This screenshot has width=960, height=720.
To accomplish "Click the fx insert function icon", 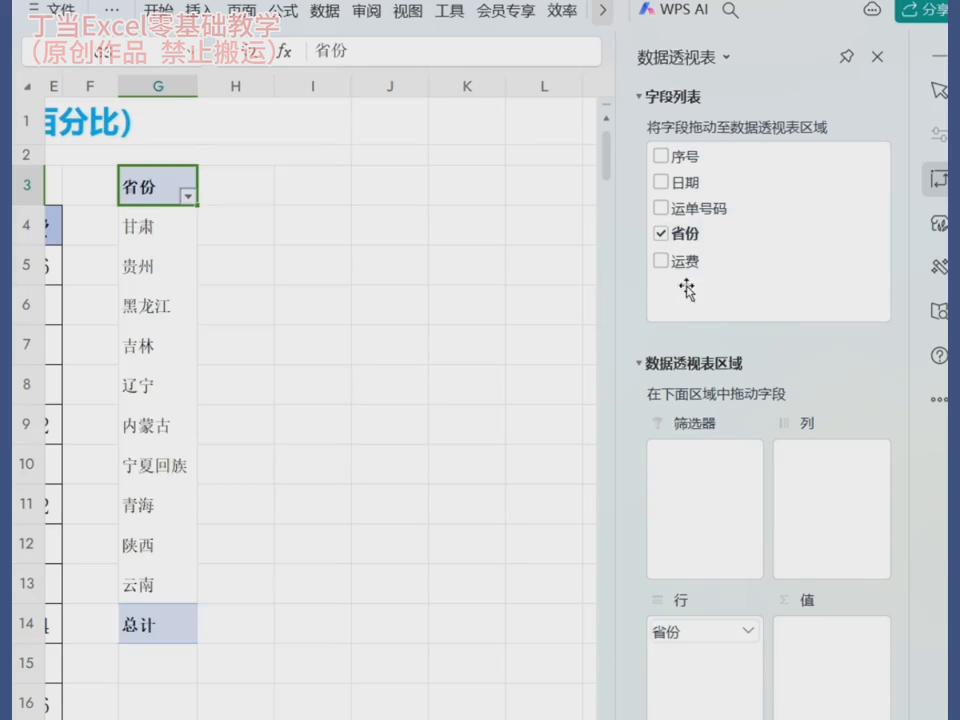I will [284, 51].
